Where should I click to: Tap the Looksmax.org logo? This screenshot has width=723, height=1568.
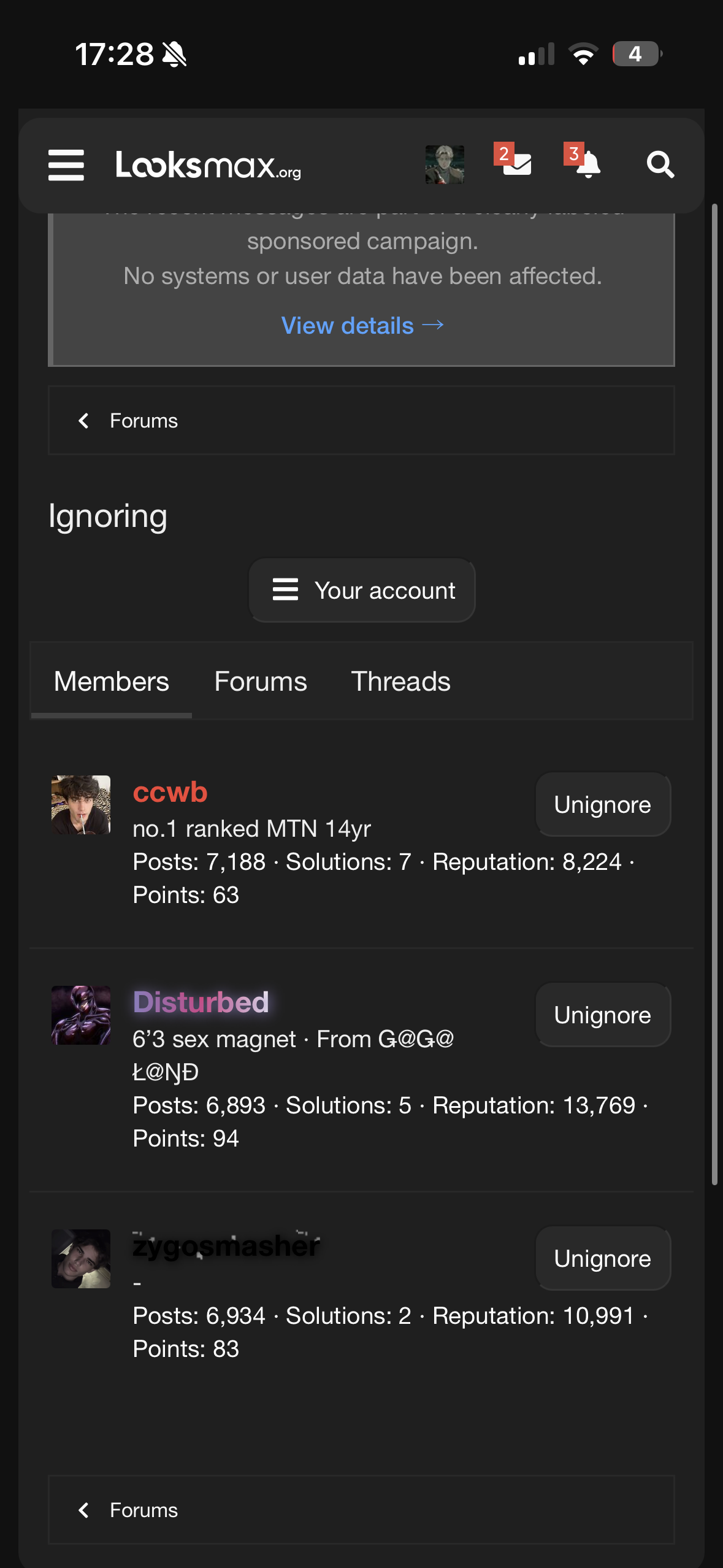pos(208,165)
